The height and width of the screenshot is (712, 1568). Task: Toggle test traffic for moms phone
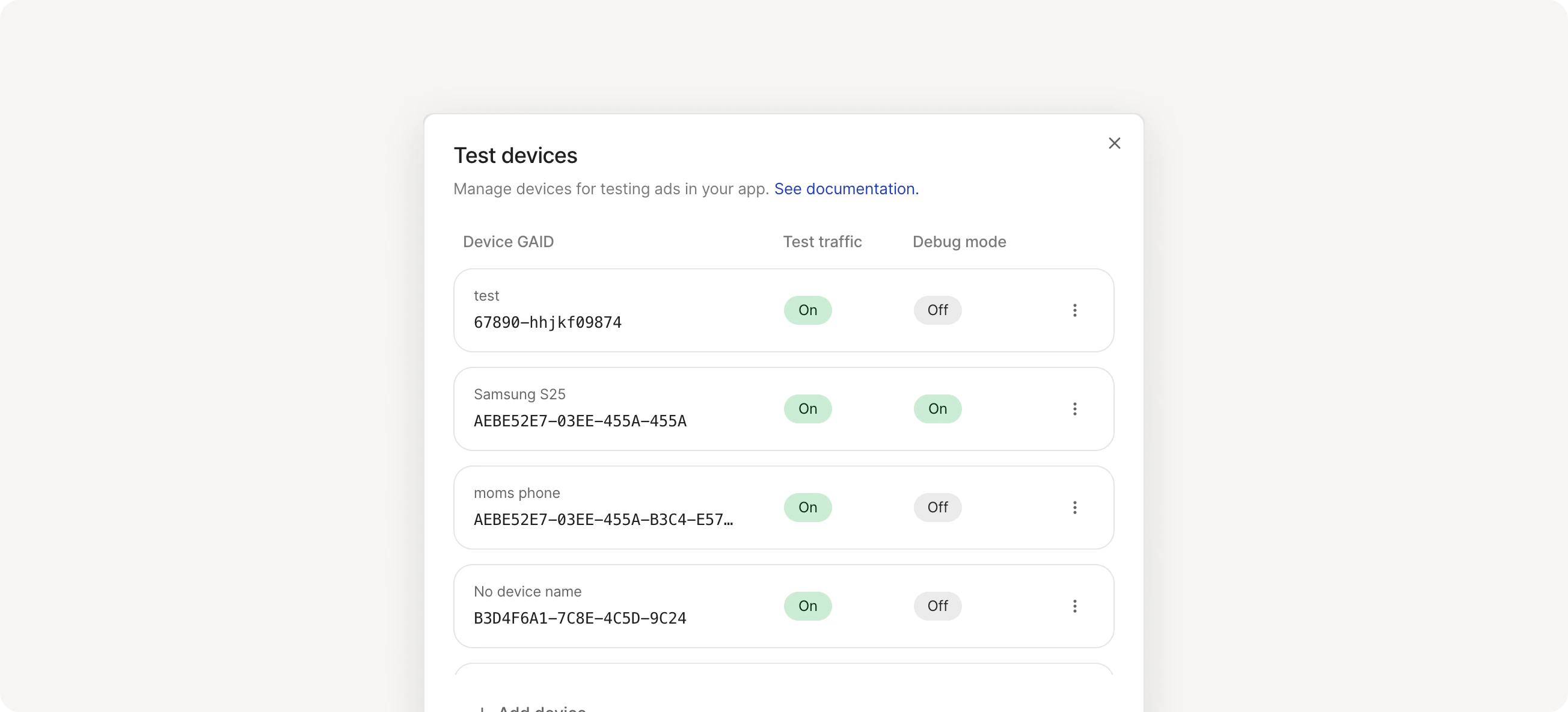click(807, 507)
